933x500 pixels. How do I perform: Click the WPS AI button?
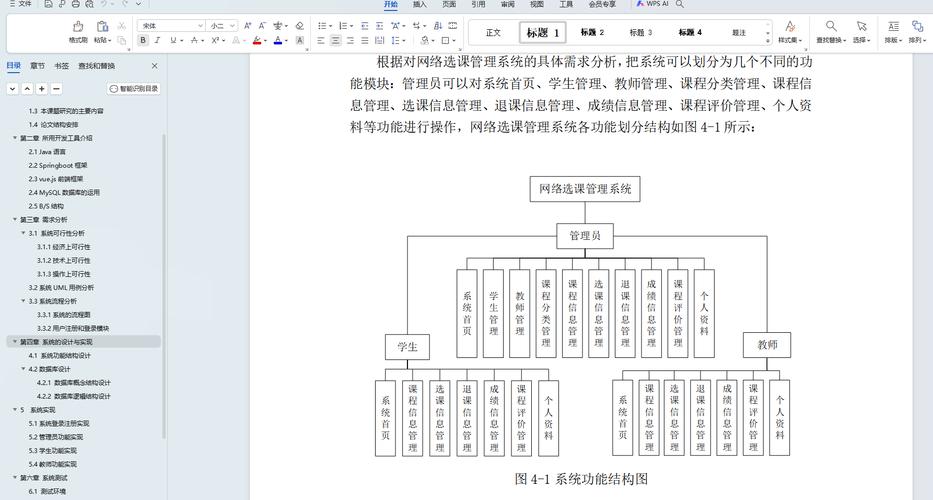pos(652,4)
